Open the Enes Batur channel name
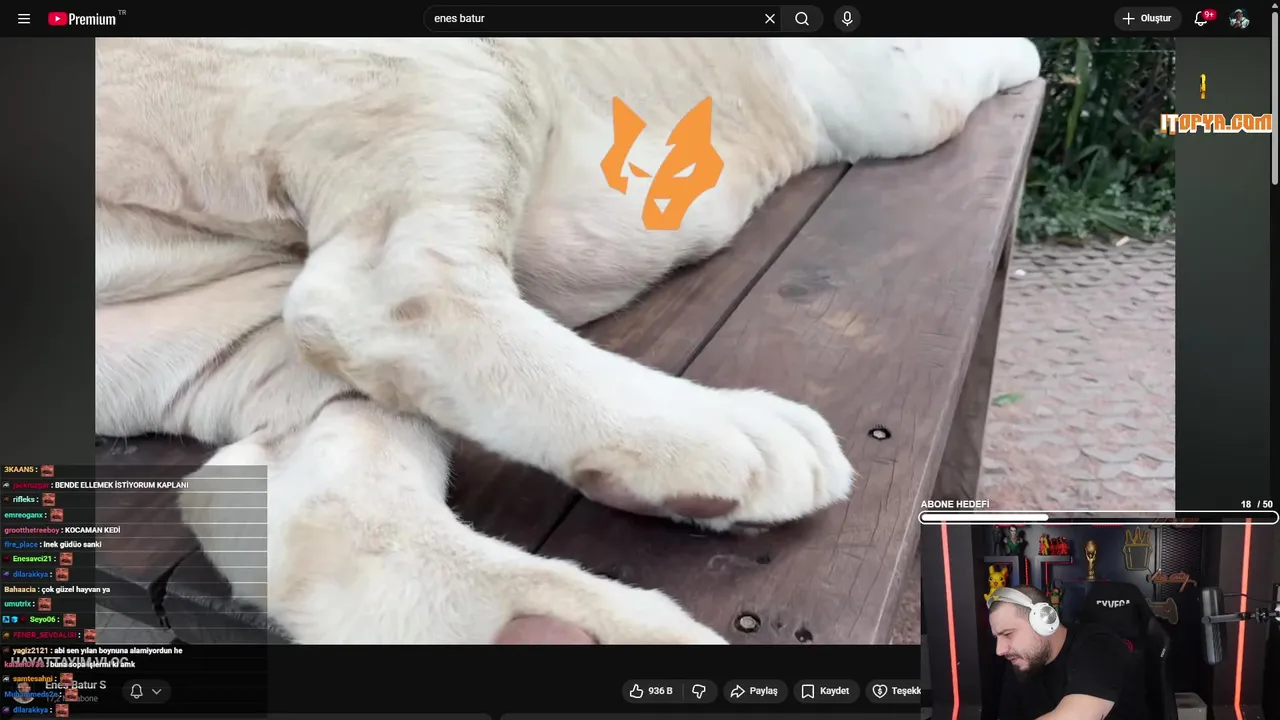The image size is (1280, 720). click(x=76, y=685)
